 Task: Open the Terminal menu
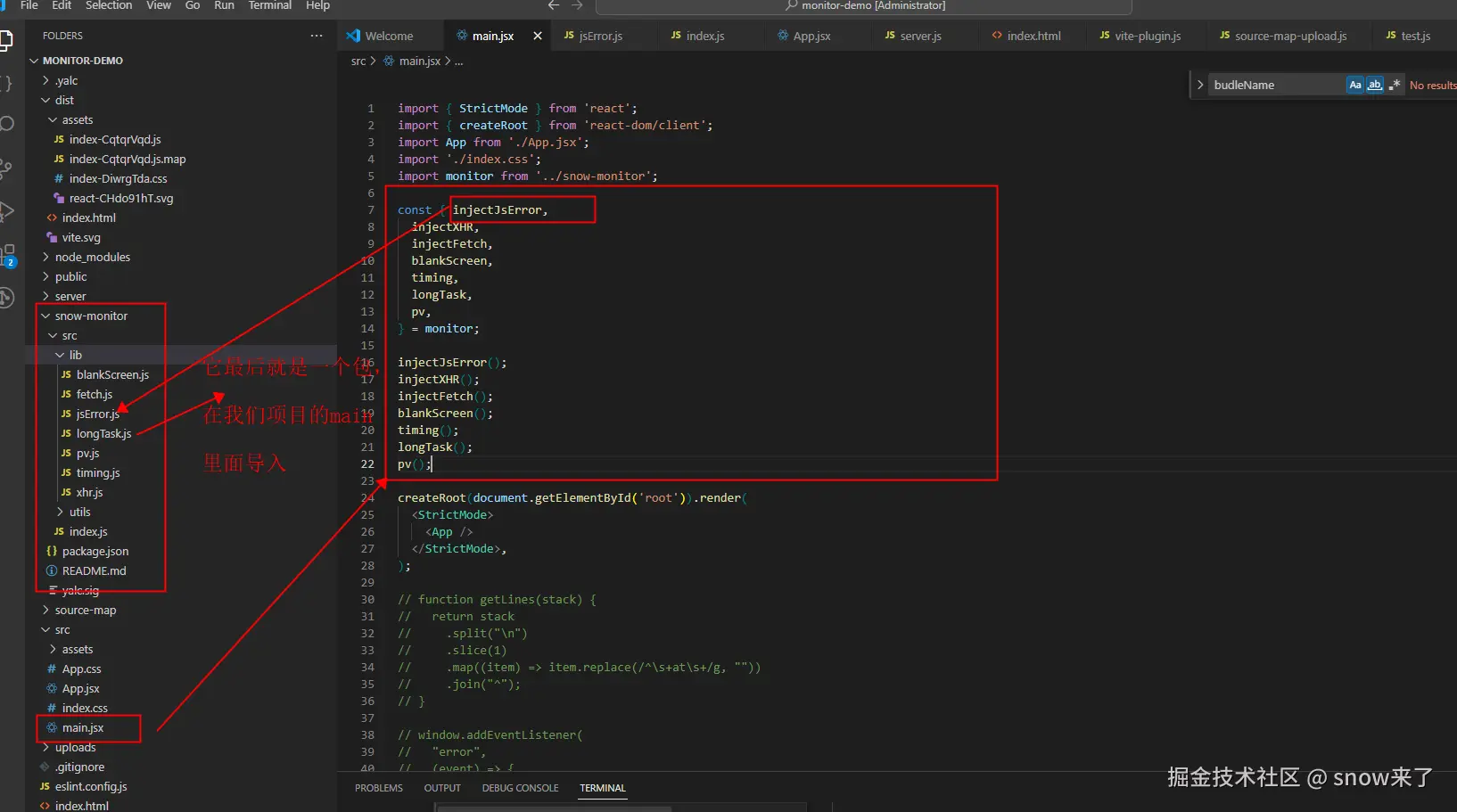click(269, 5)
